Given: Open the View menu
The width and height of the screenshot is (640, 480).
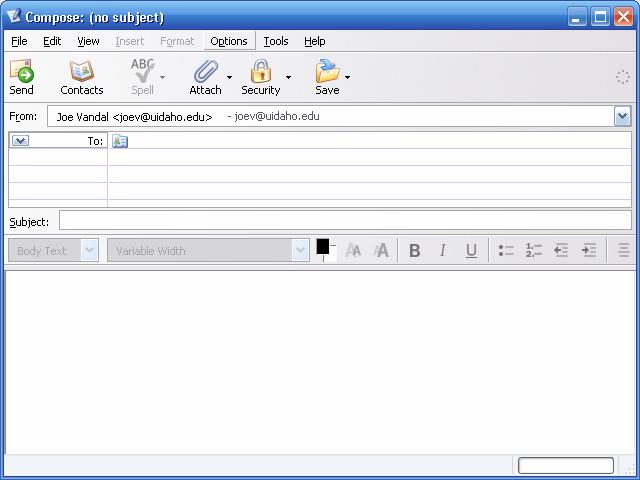Looking at the screenshot, I should (x=88, y=41).
